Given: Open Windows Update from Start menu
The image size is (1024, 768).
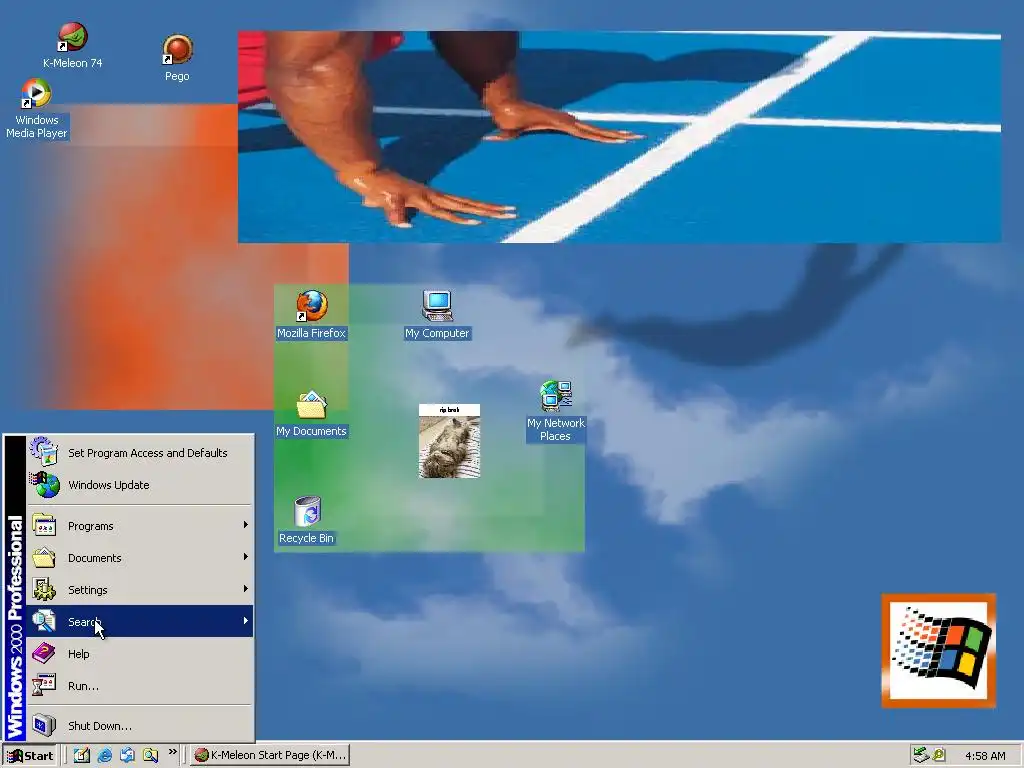Looking at the screenshot, I should (140, 485).
